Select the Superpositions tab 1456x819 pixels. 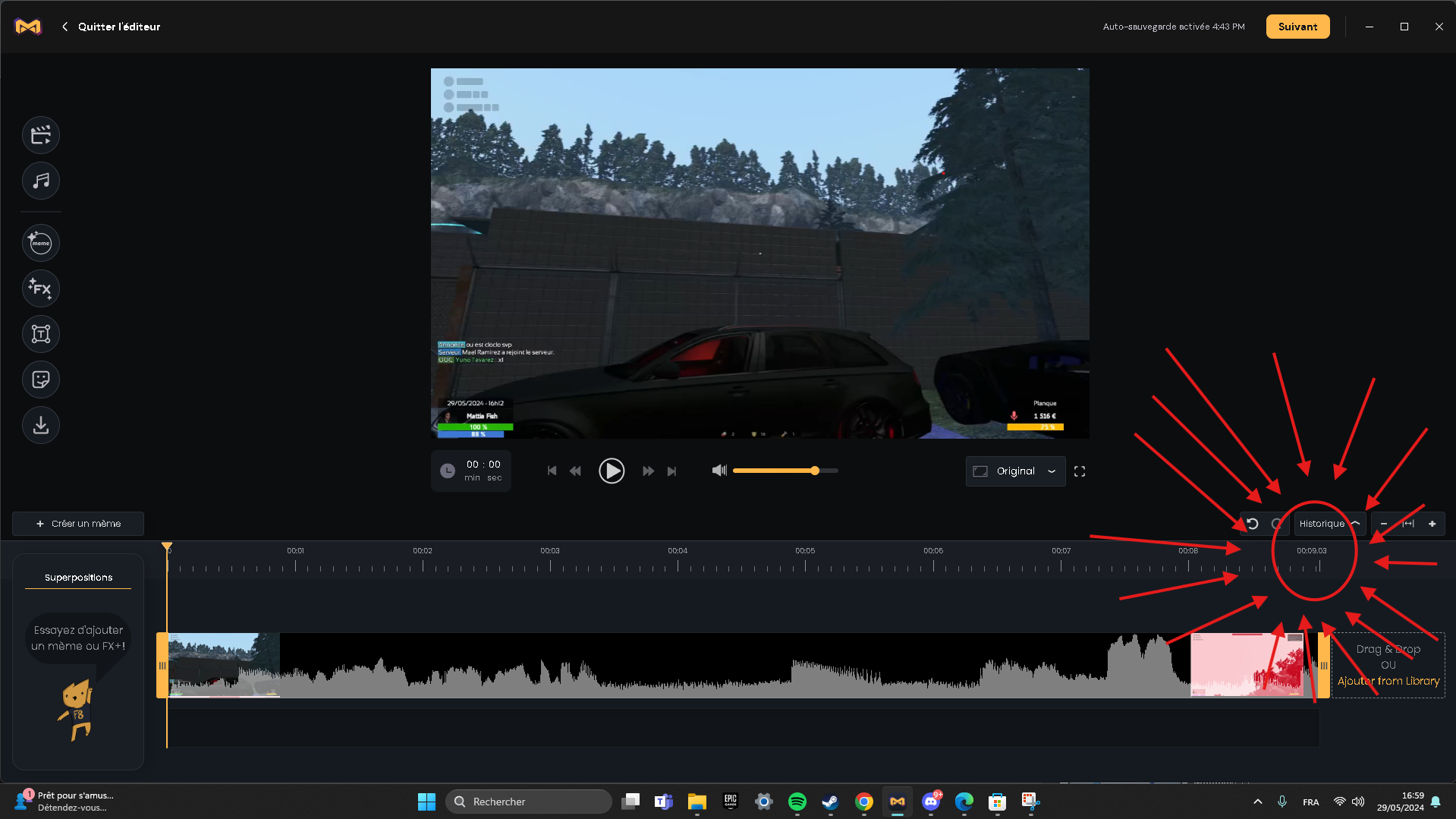point(78,578)
